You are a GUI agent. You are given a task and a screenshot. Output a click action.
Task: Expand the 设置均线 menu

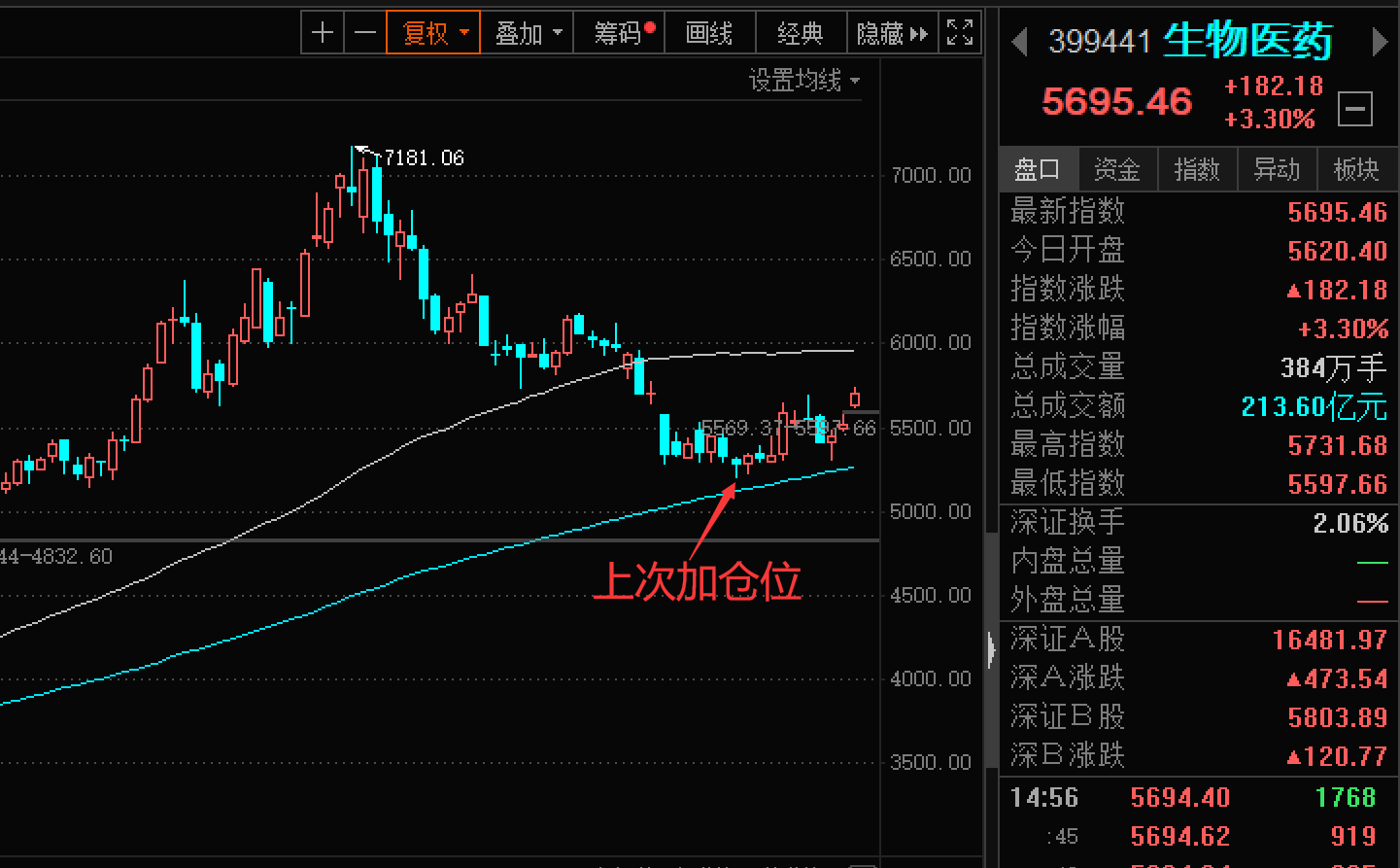804,80
